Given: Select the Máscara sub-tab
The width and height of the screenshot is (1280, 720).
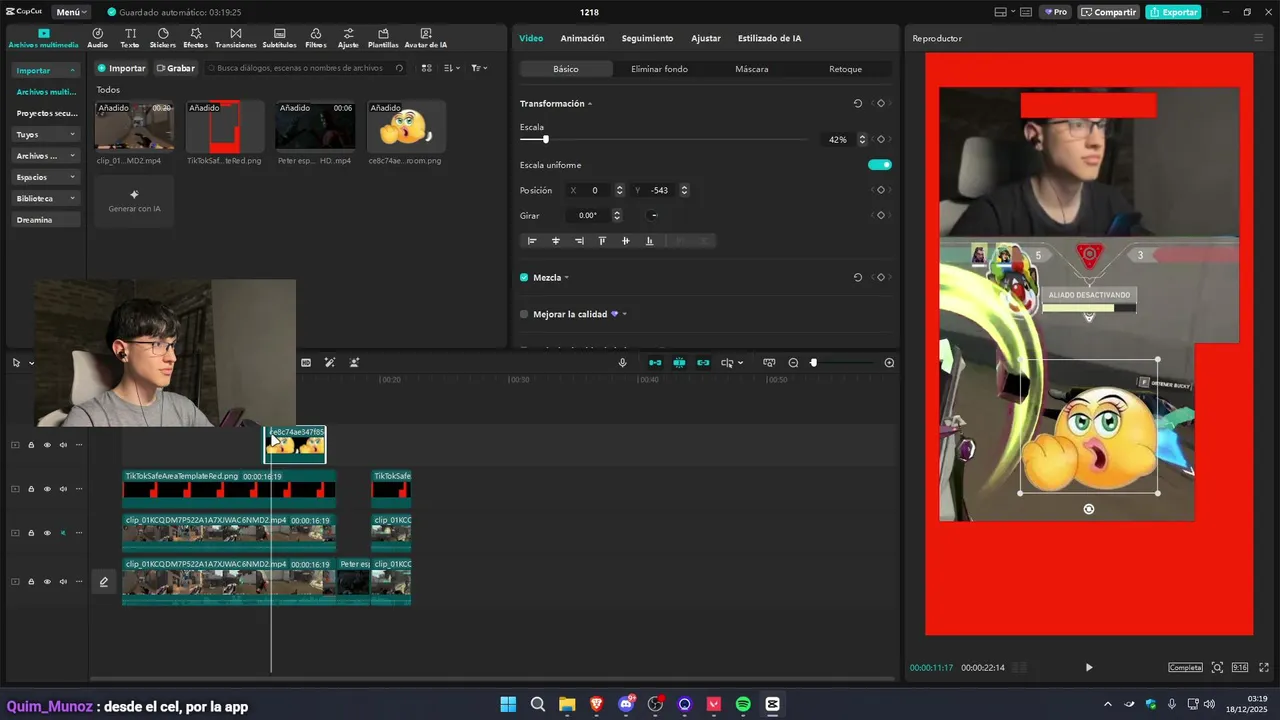Looking at the screenshot, I should (x=752, y=69).
